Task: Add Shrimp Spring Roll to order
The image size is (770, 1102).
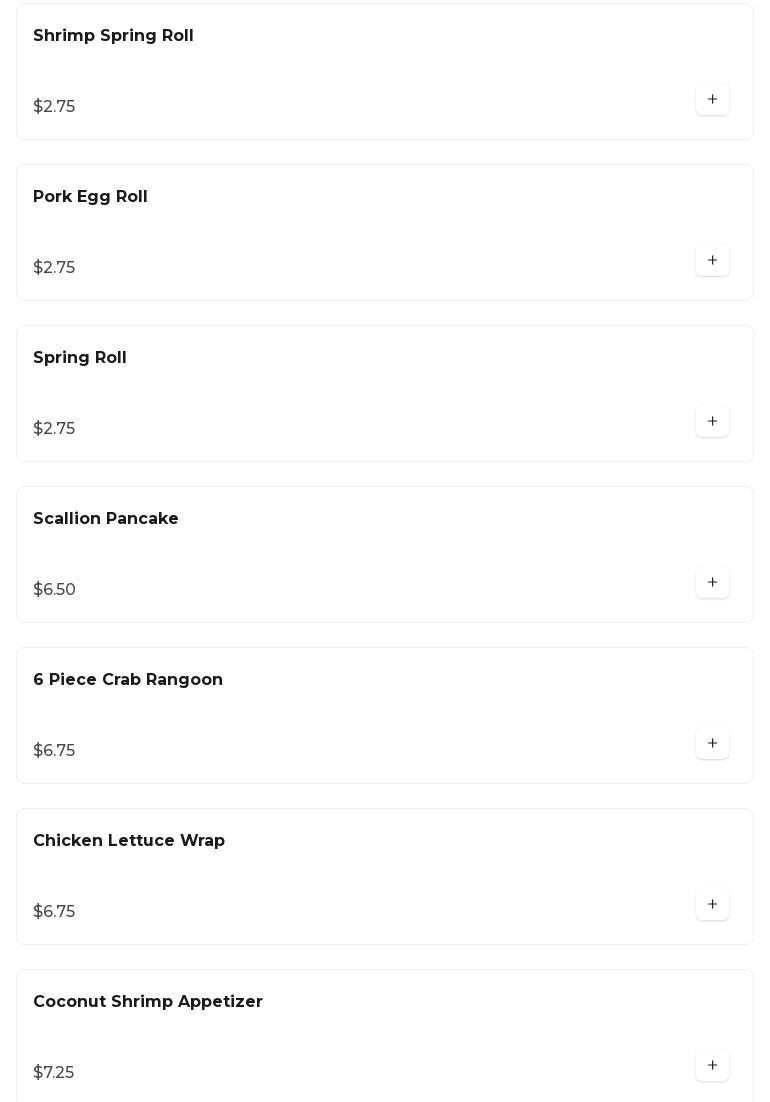Action: point(712,100)
